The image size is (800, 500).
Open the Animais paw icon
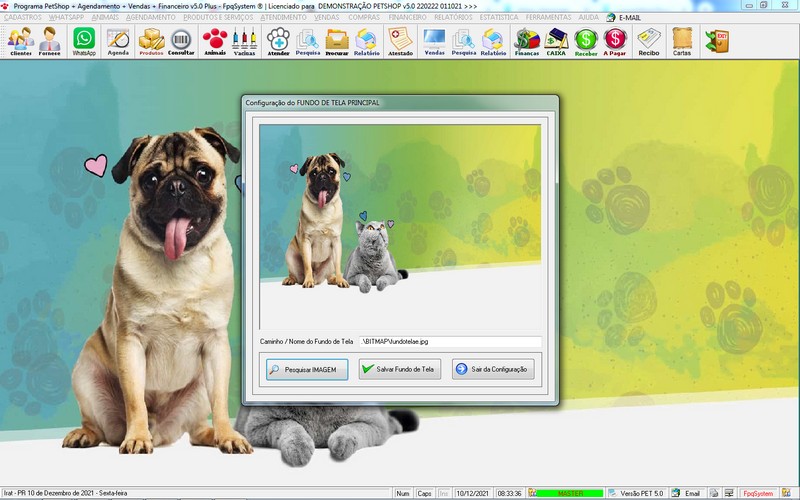pyautogui.click(x=215, y=41)
